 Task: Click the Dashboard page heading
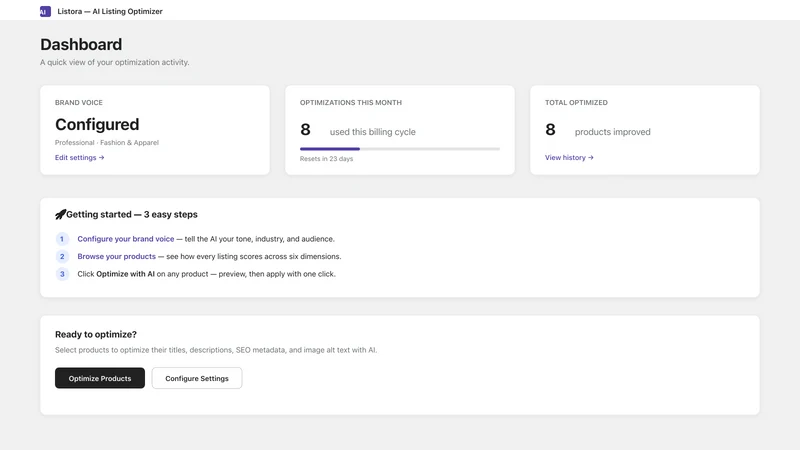click(x=81, y=44)
